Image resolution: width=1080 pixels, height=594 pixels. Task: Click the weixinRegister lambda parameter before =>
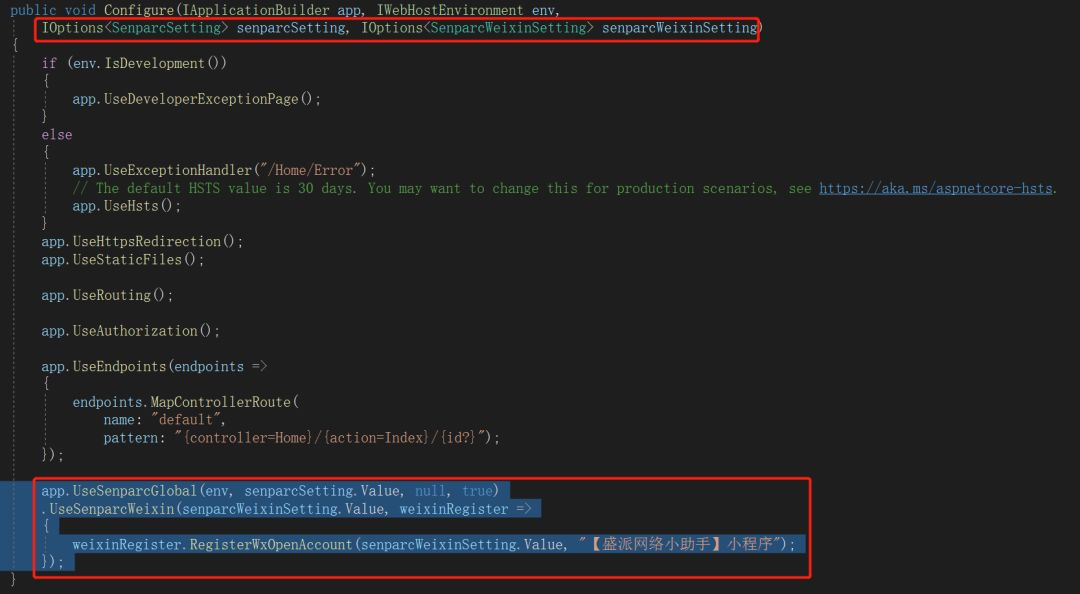tap(454, 509)
